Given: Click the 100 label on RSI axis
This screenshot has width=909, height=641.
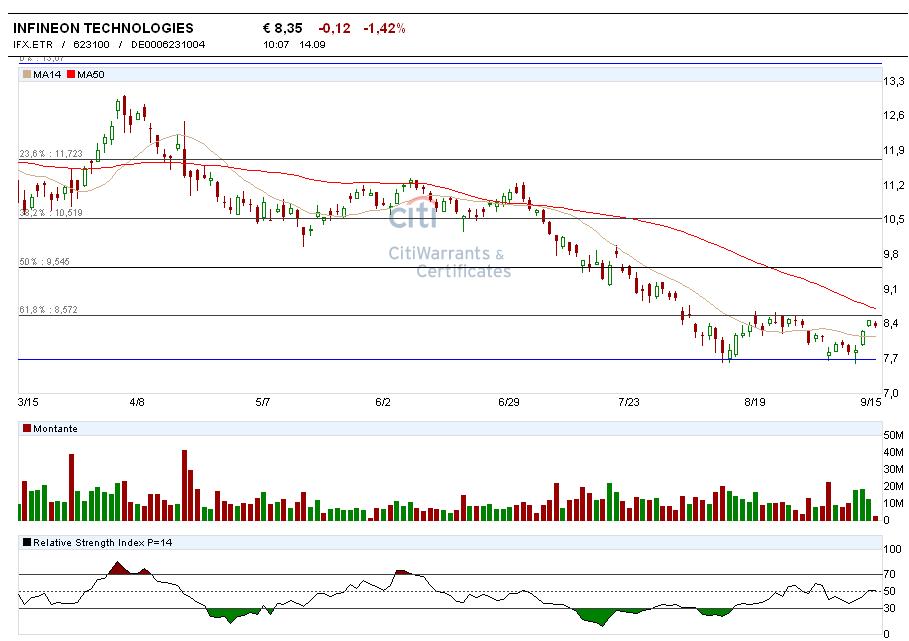Looking at the screenshot, I should (x=893, y=549).
